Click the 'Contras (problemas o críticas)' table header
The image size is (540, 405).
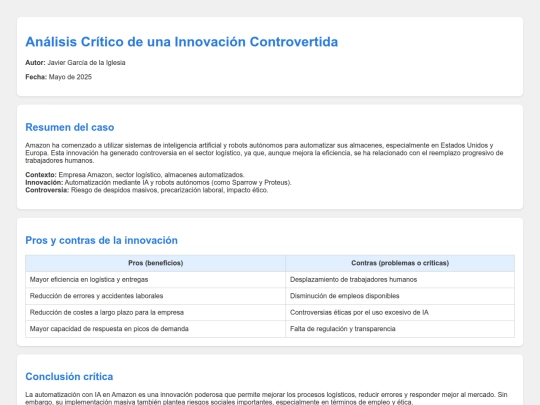point(400,263)
